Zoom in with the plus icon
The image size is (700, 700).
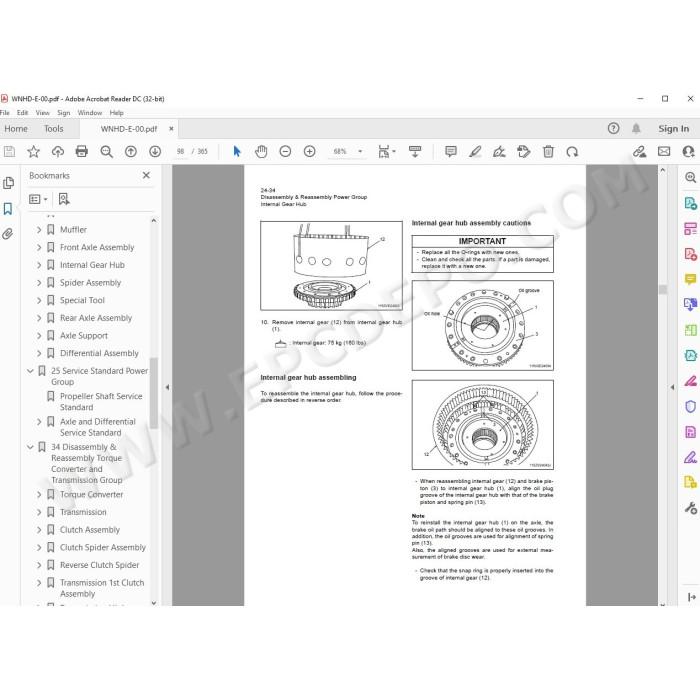pyautogui.click(x=309, y=152)
